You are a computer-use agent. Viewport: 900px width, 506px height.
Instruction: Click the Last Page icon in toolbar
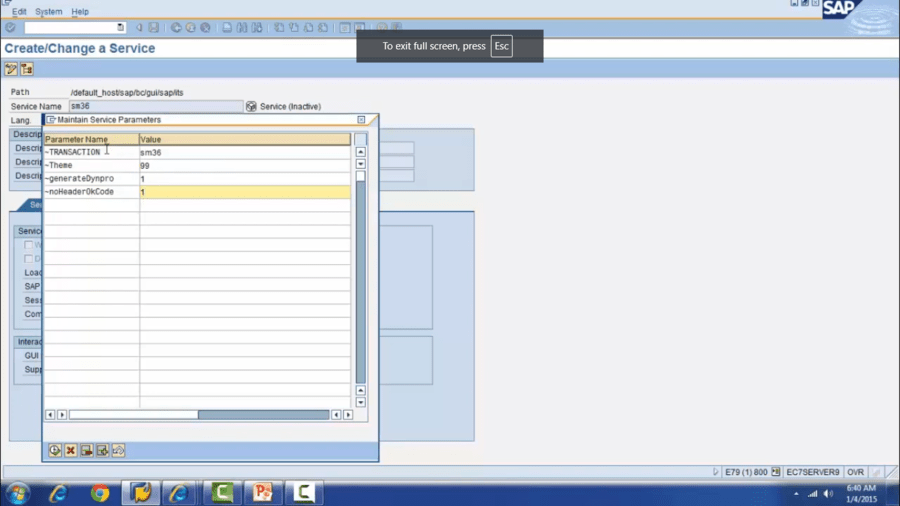tap(323, 28)
